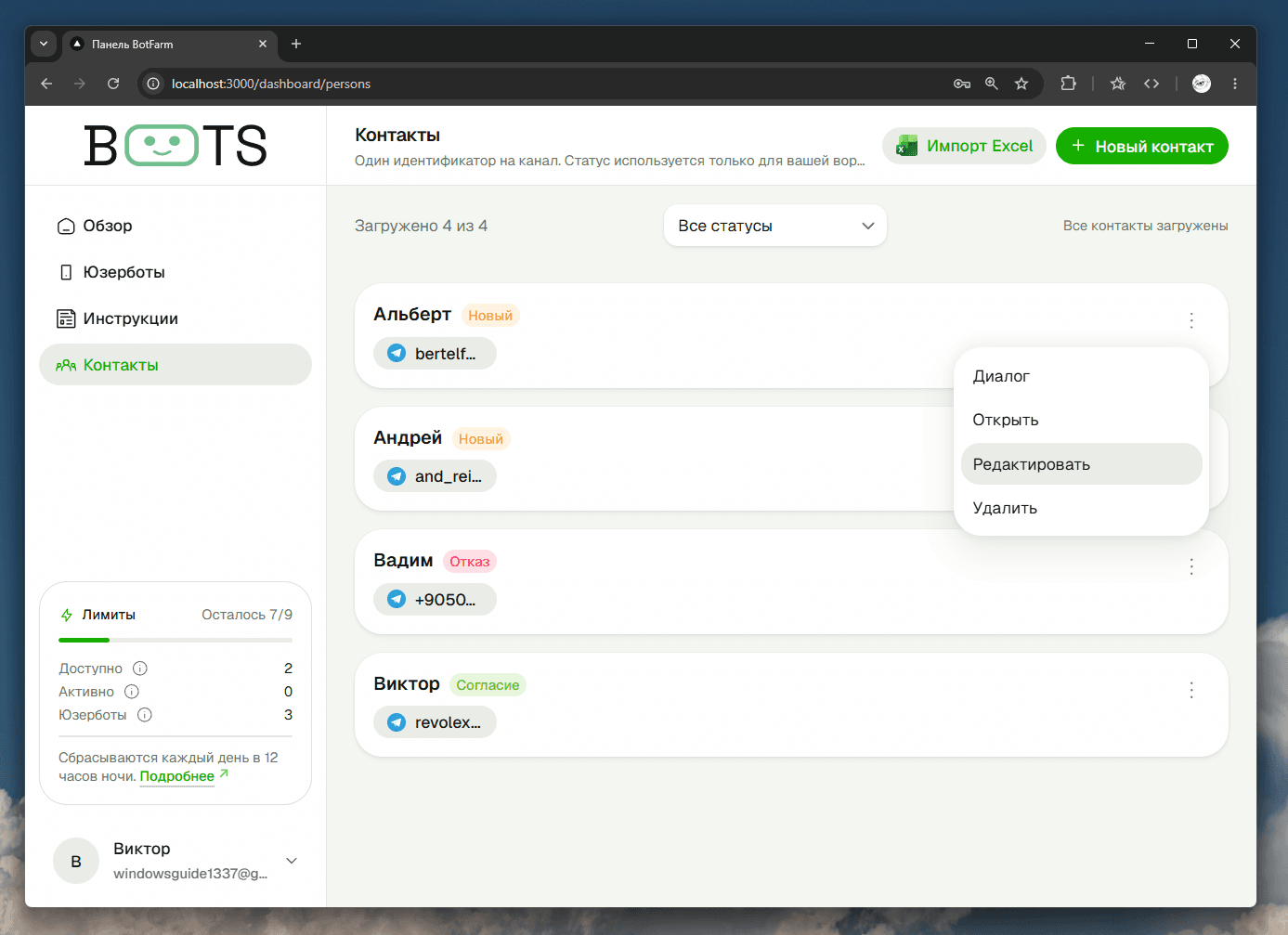Click the Виктор contact name
Viewport: 1288px width, 935px height.
[x=407, y=684]
